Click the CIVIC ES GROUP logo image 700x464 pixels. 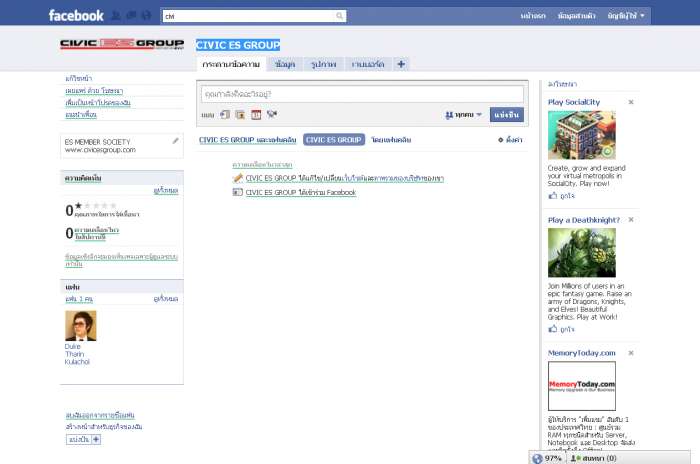pos(122,43)
